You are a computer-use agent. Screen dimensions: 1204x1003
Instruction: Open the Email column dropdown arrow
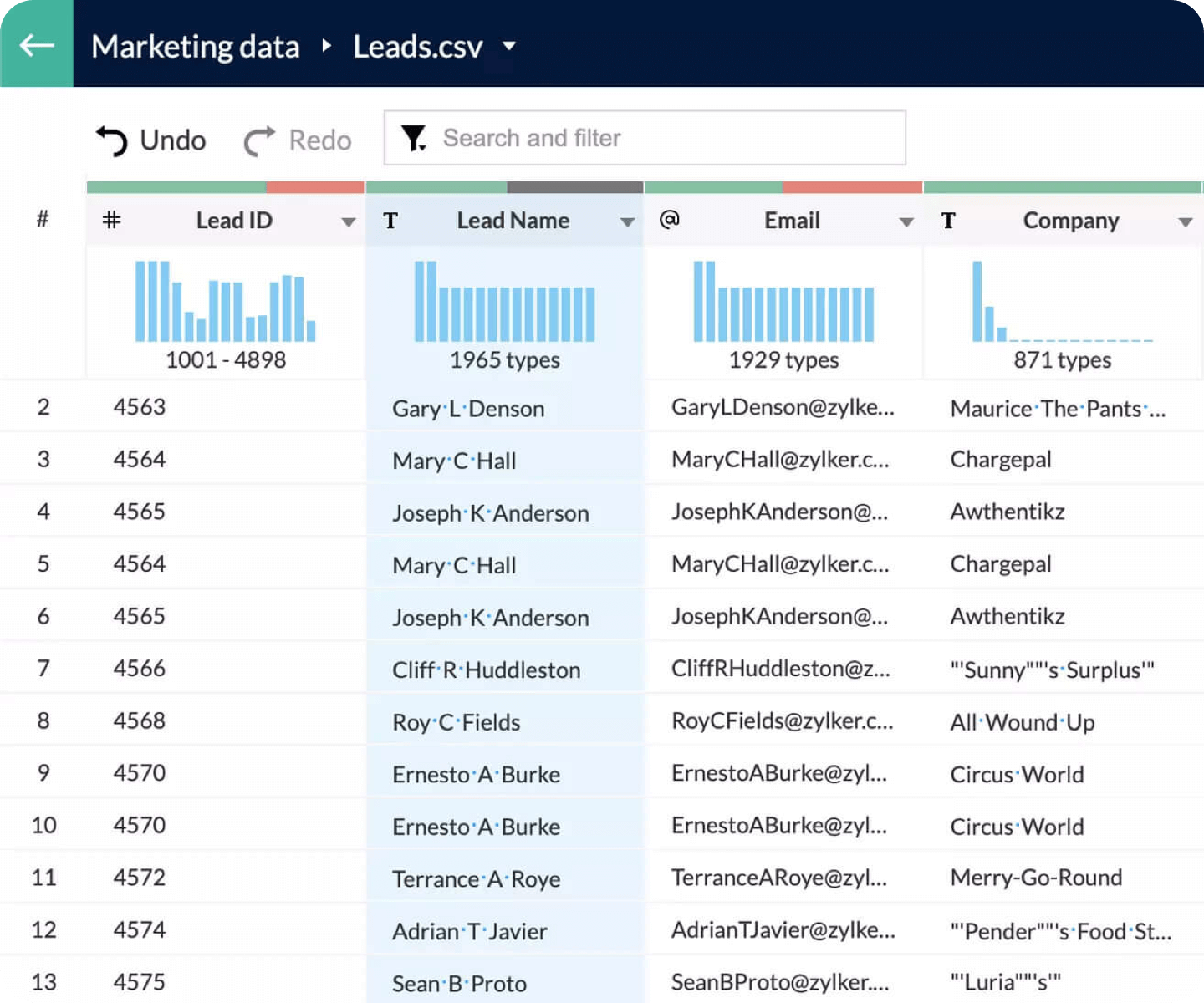click(x=906, y=221)
